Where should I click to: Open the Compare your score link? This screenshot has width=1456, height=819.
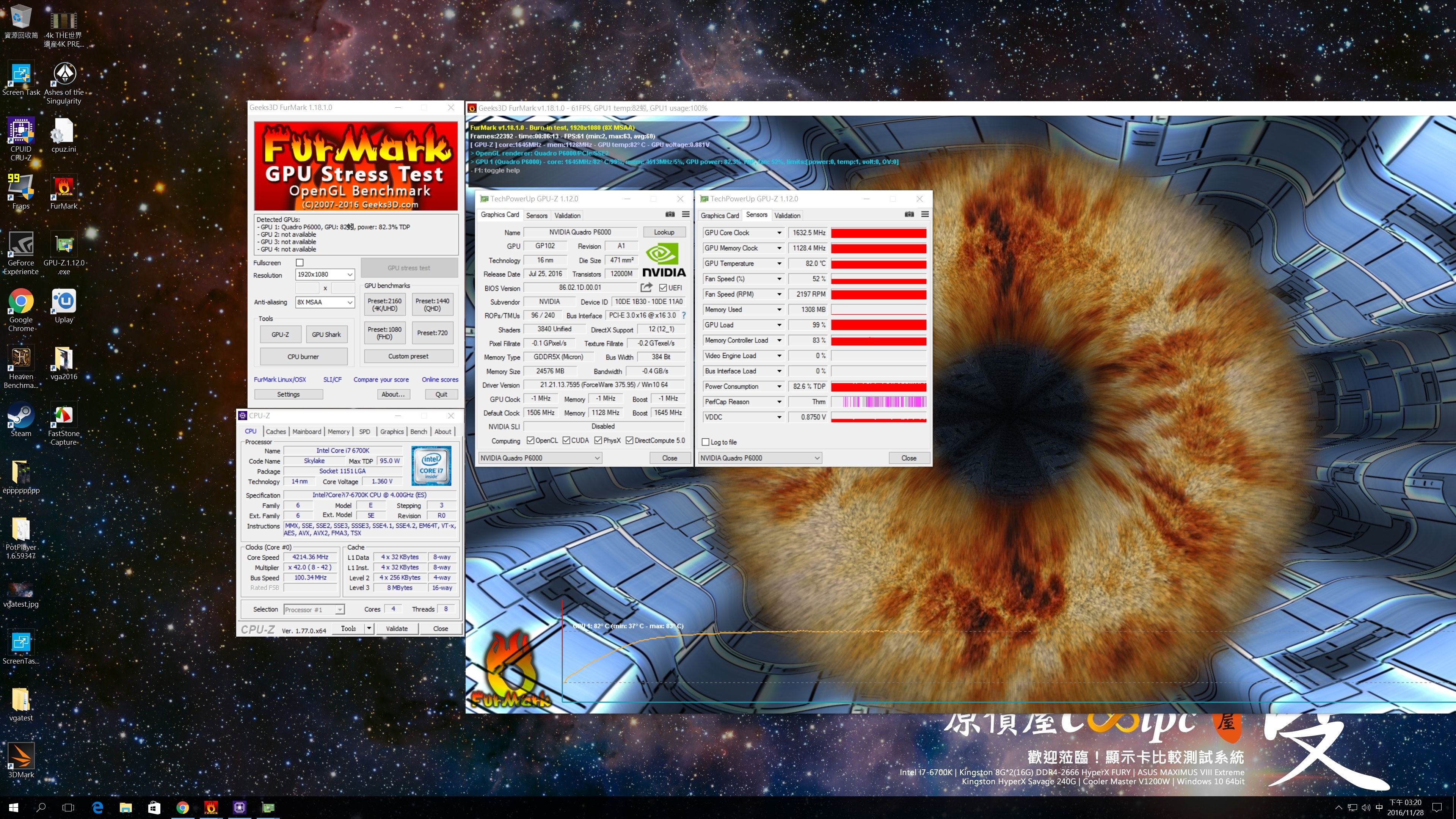coord(381,379)
